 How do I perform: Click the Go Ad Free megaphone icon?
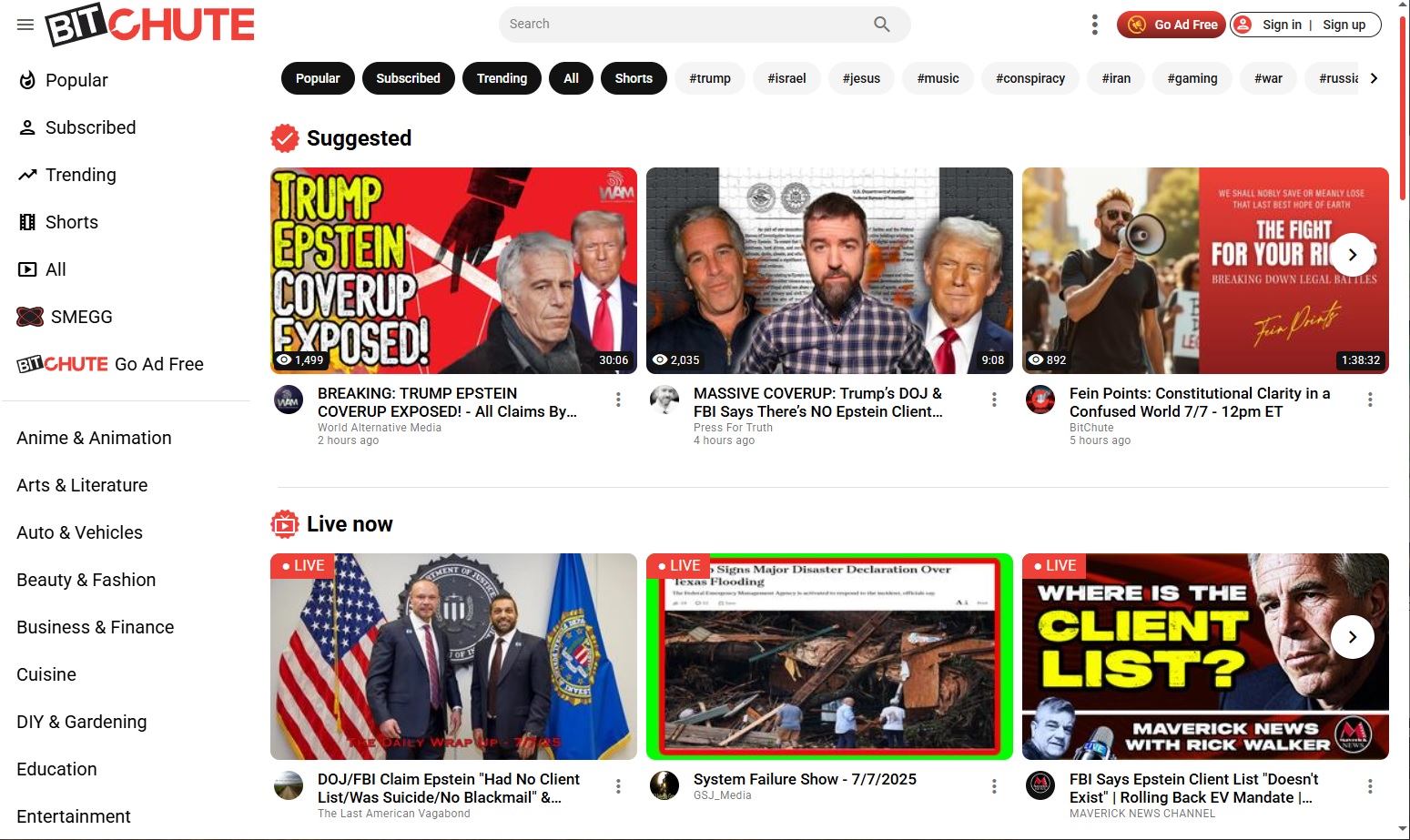point(1137,25)
